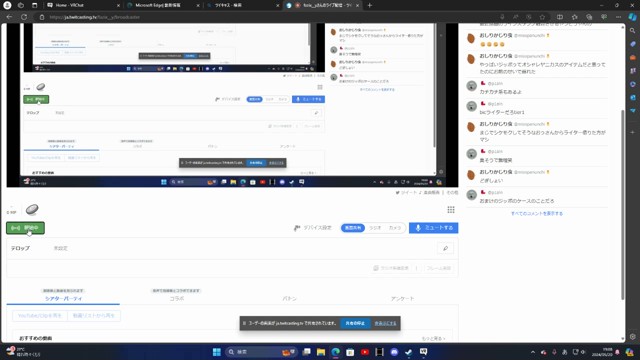Click the gear icon at player bottom right
Image resolution: width=640 pixels, height=360 pixels.
[441, 172]
